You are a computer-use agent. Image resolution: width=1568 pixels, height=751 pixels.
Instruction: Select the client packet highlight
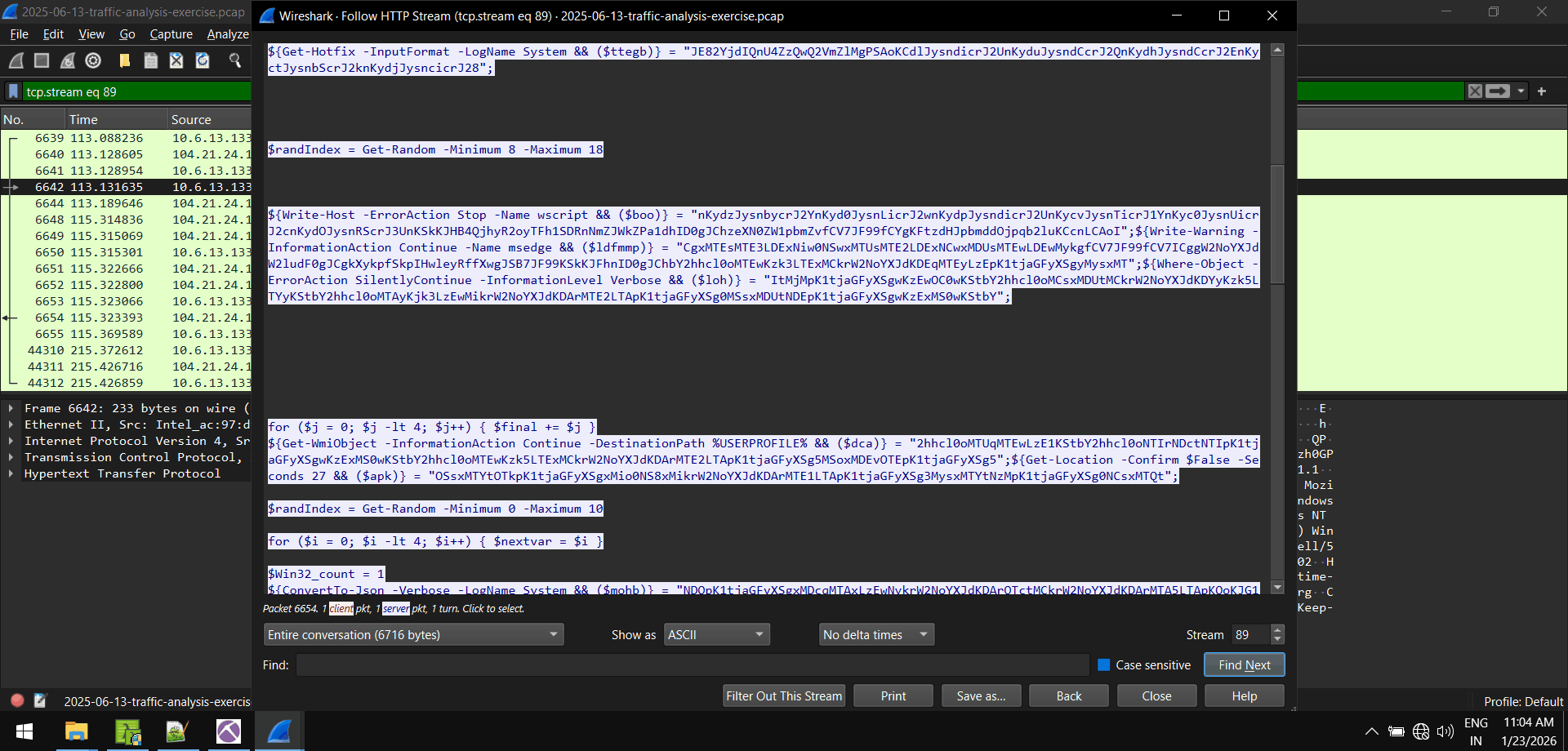tap(341, 608)
